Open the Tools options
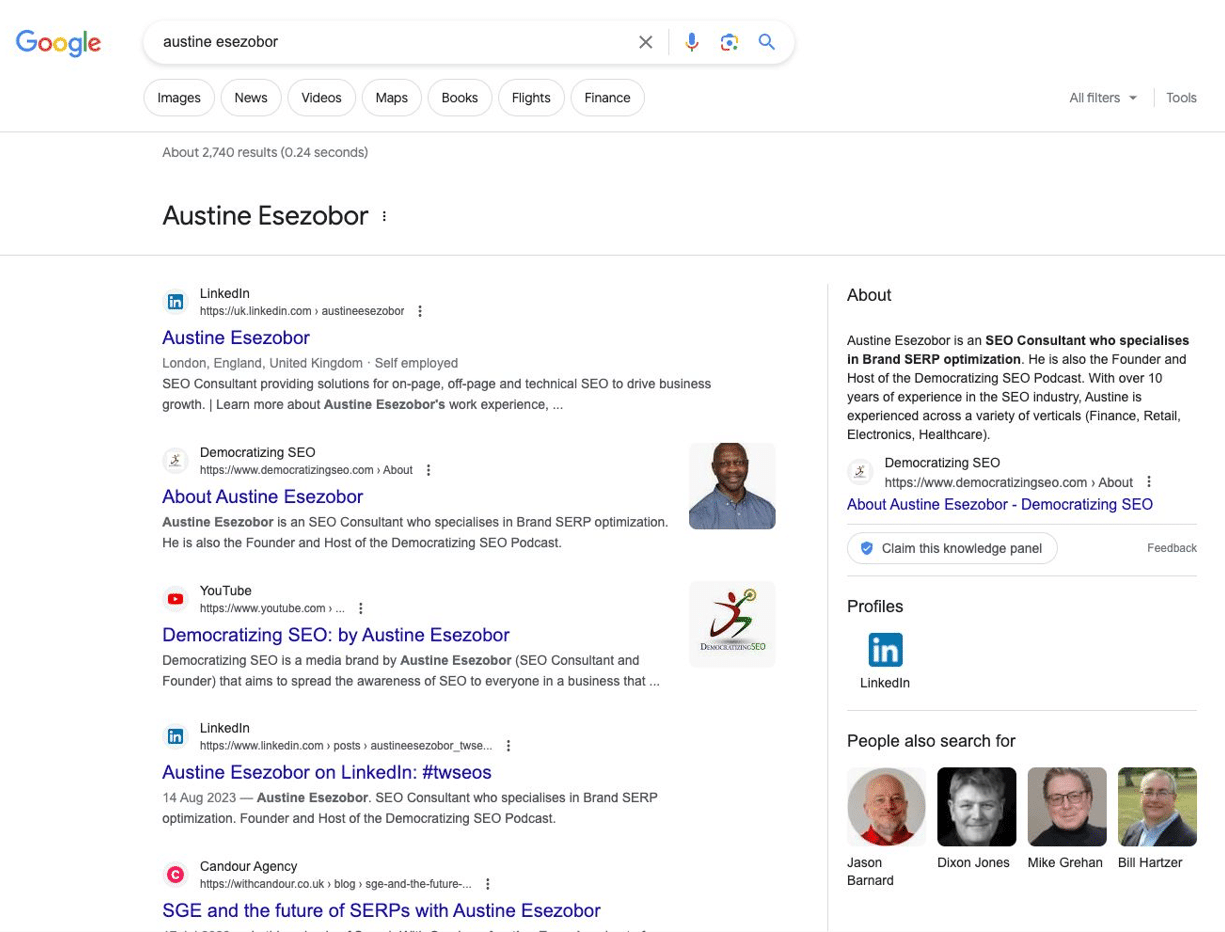This screenshot has height=932, width=1225. 1181,98
